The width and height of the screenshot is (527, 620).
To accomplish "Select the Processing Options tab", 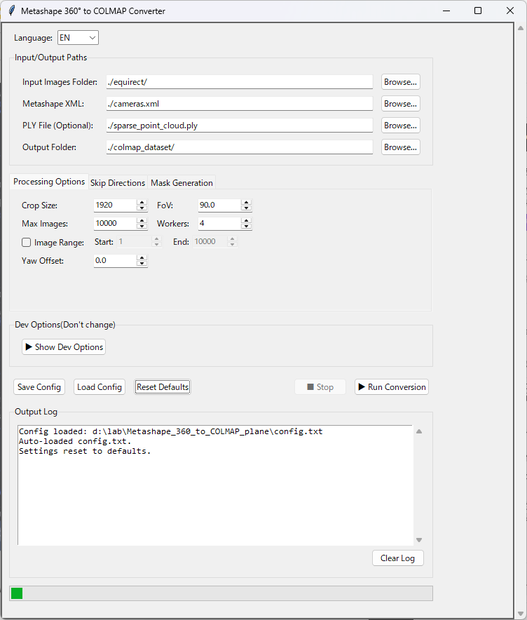I will pos(49,181).
